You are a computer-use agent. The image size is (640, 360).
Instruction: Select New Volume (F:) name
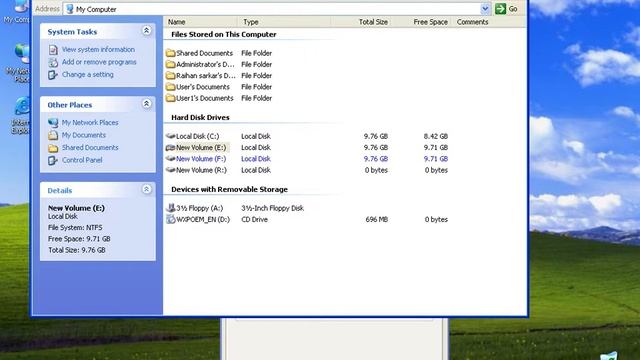coord(201,159)
